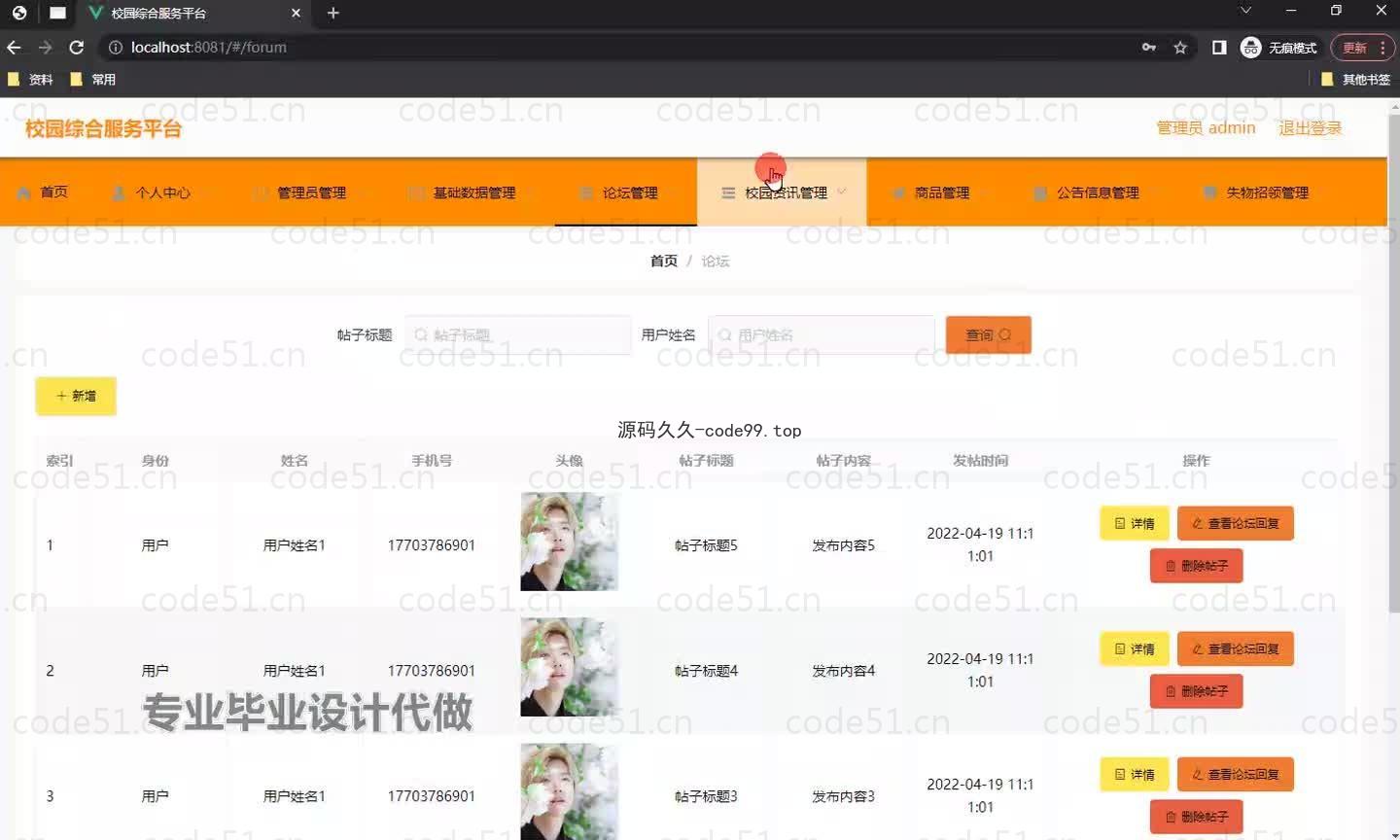Click the 新增 add button
The width and height of the screenshot is (1400, 840).
click(x=76, y=396)
